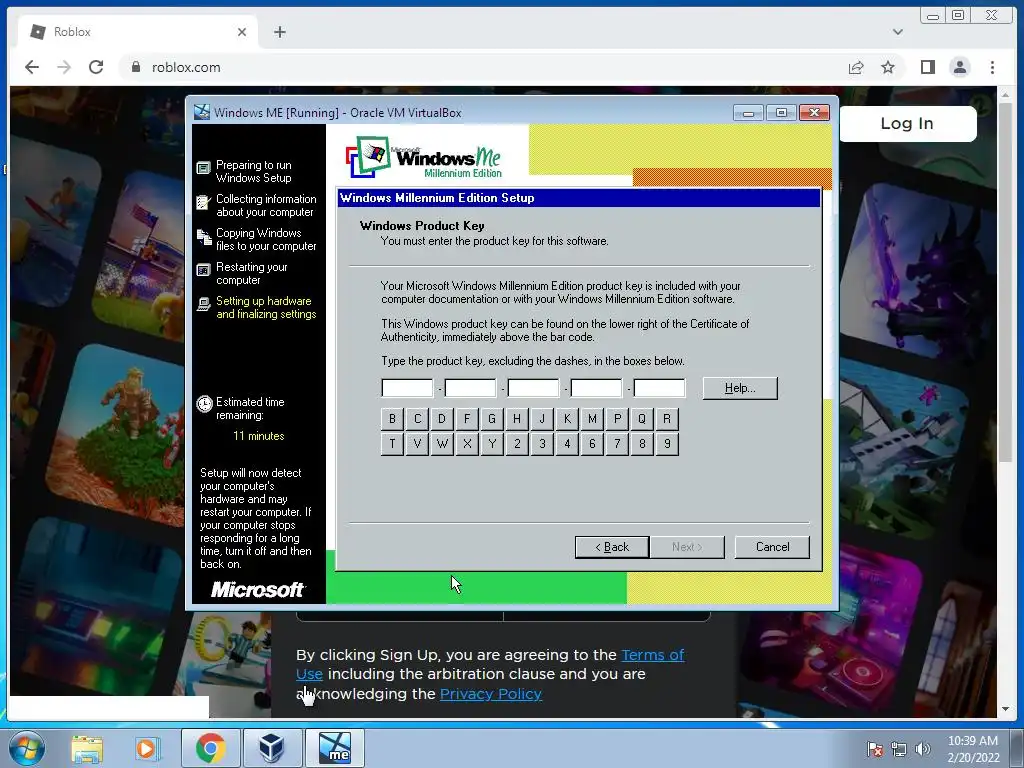
Task: Click the B key in product key keypad
Action: pyautogui.click(x=392, y=419)
